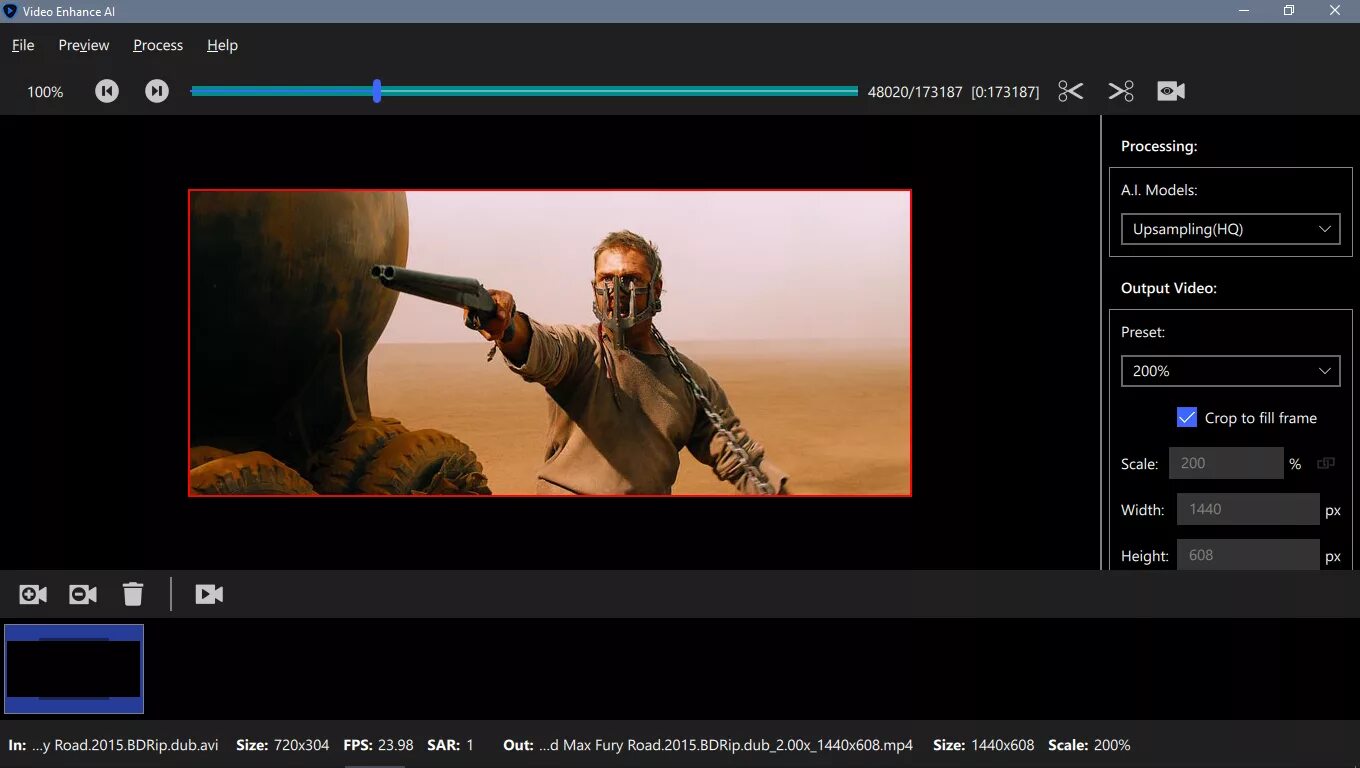The width and height of the screenshot is (1360, 768).
Task: Open the Preset 200% dropdown
Action: pos(1230,371)
